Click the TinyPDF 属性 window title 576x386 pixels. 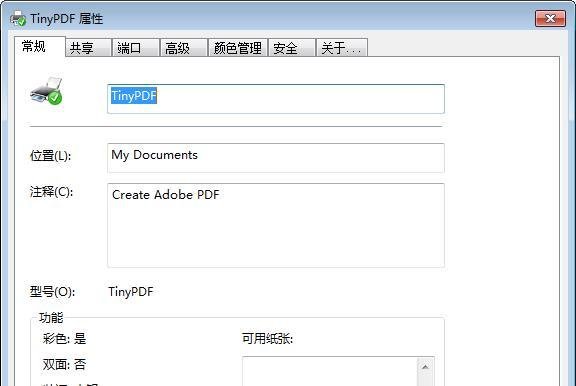point(66,18)
